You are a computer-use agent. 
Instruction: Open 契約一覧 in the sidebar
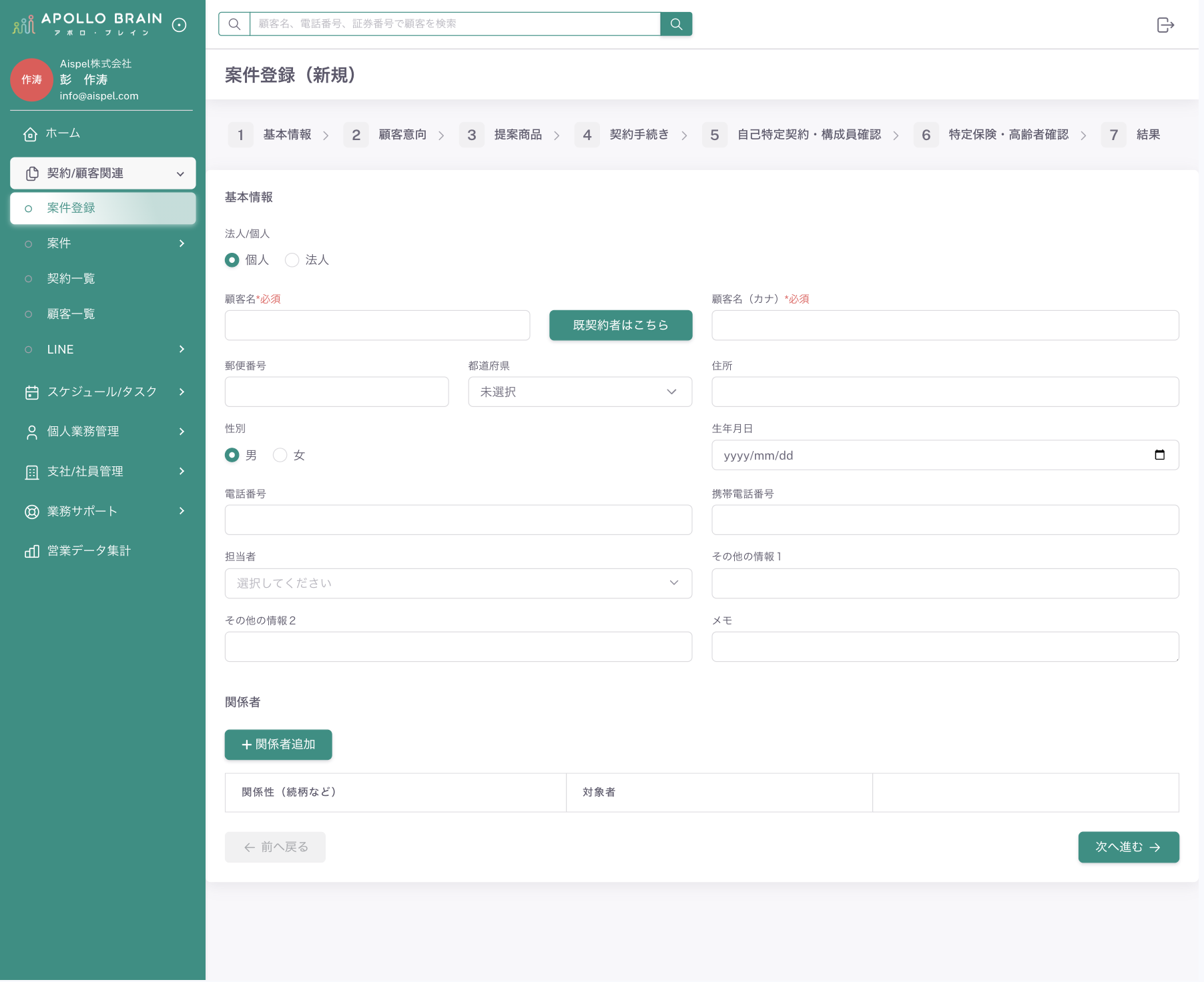pyautogui.click(x=103, y=279)
